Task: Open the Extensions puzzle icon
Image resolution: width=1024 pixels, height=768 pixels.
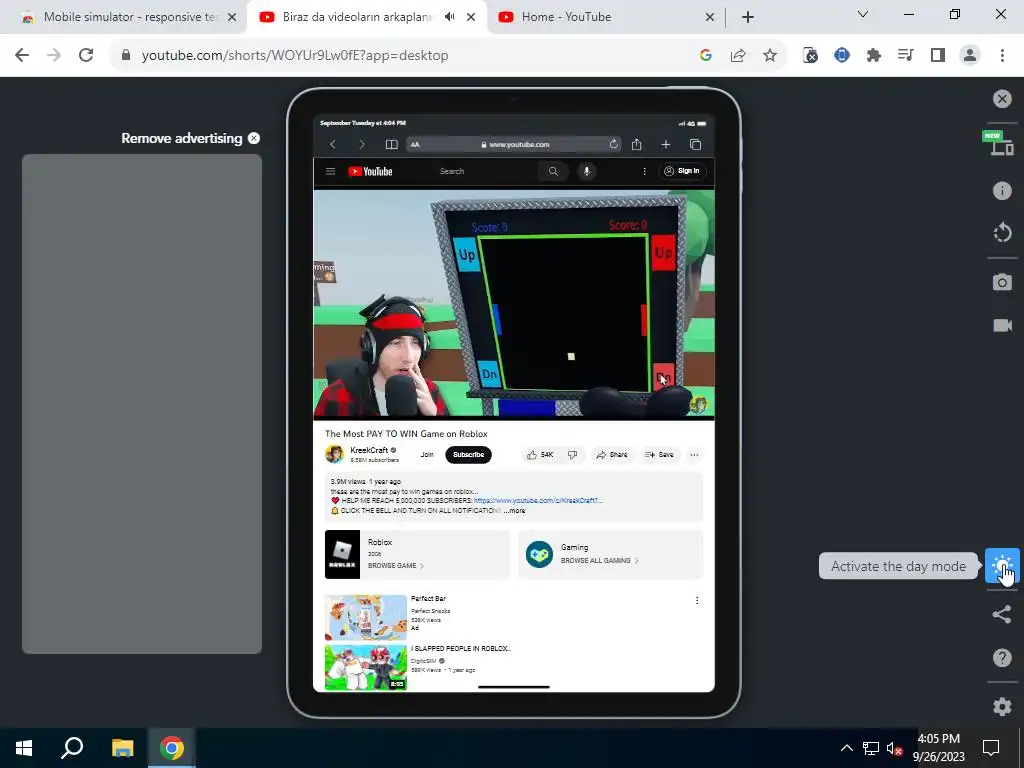Action: tap(874, 56)
